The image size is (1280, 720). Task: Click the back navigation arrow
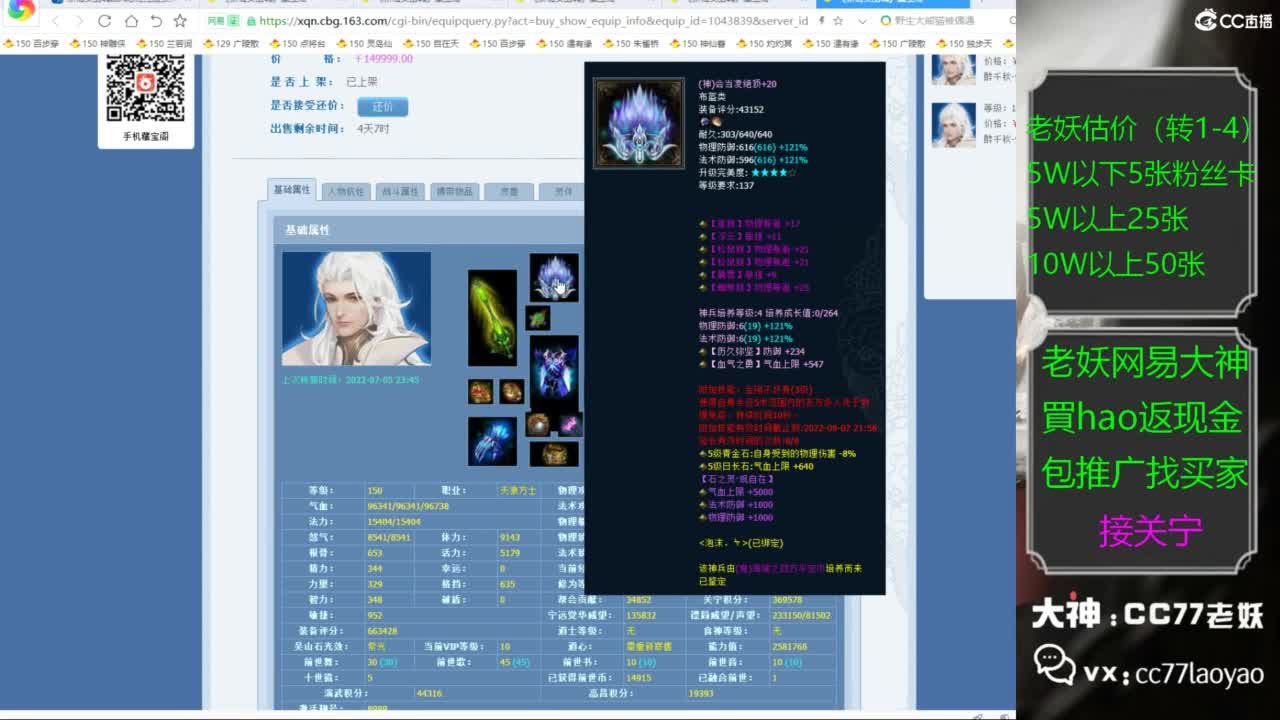pyautogui.click(x=55, y=21)
